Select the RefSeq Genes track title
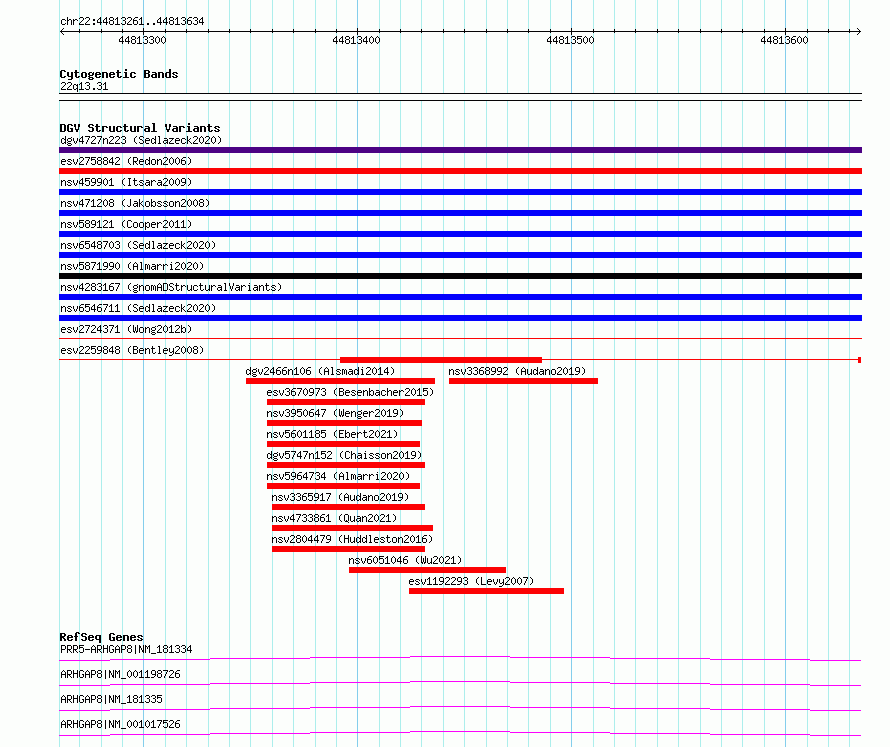890x747 pixels. (x=101, y=637)
